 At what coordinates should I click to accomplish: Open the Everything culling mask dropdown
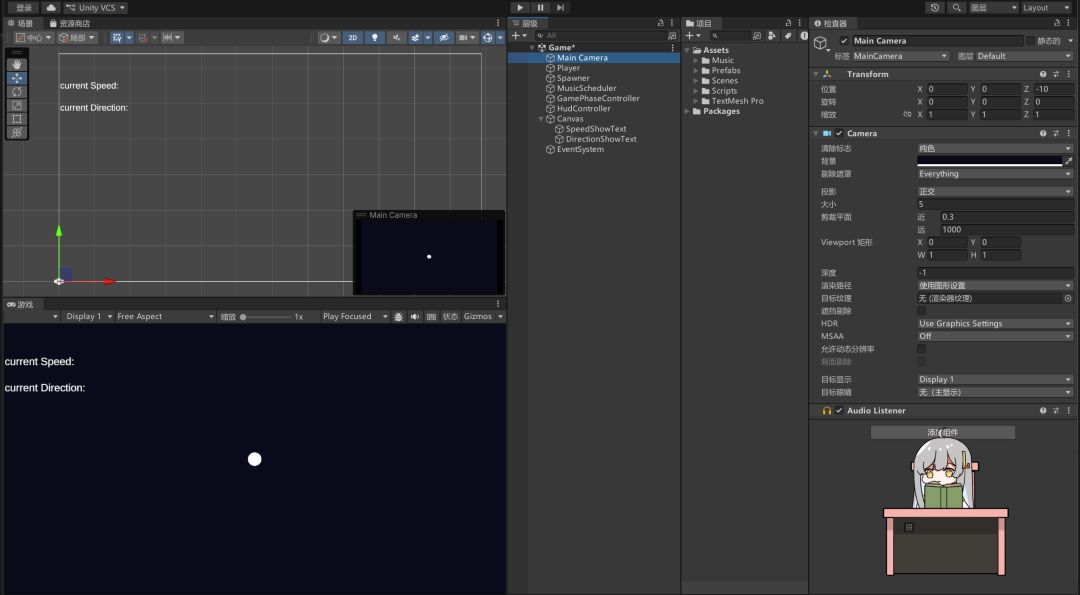coord(995,174)
